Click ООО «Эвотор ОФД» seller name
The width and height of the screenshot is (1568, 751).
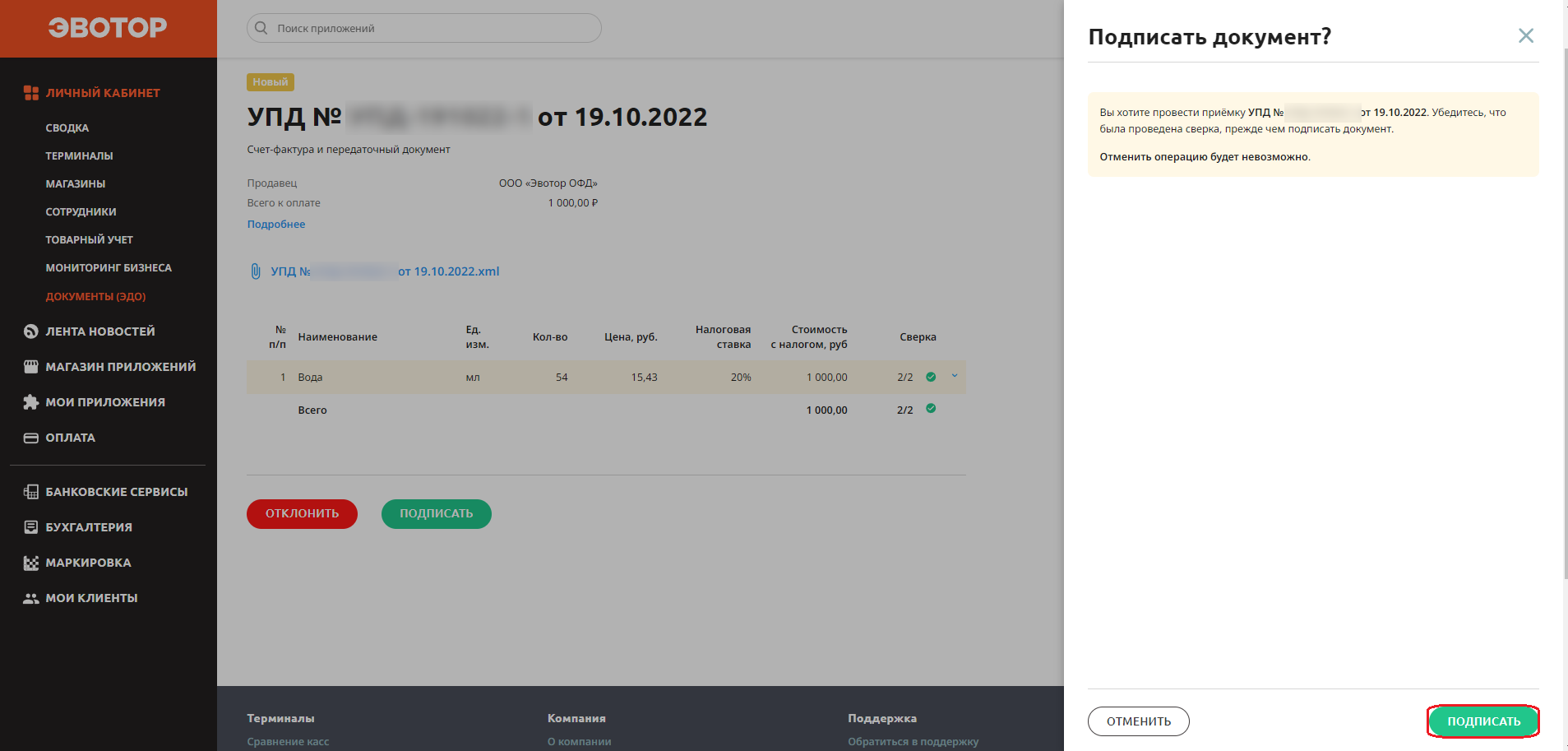(x=548, y=183)
